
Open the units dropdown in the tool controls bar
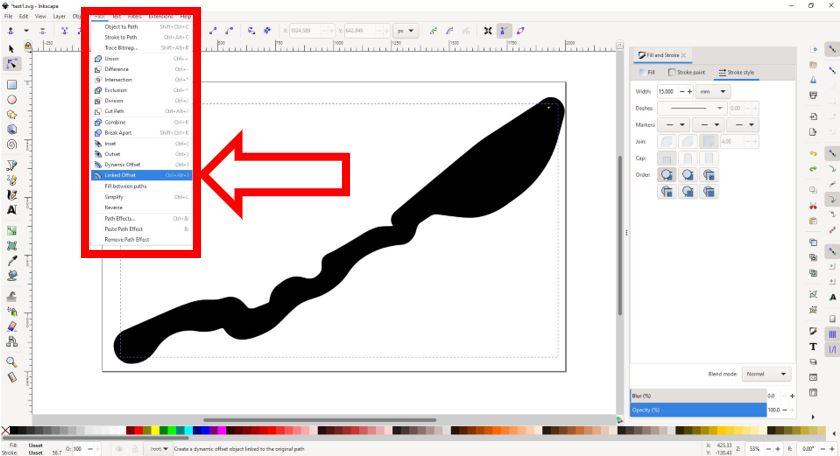[x=406, y=31]
